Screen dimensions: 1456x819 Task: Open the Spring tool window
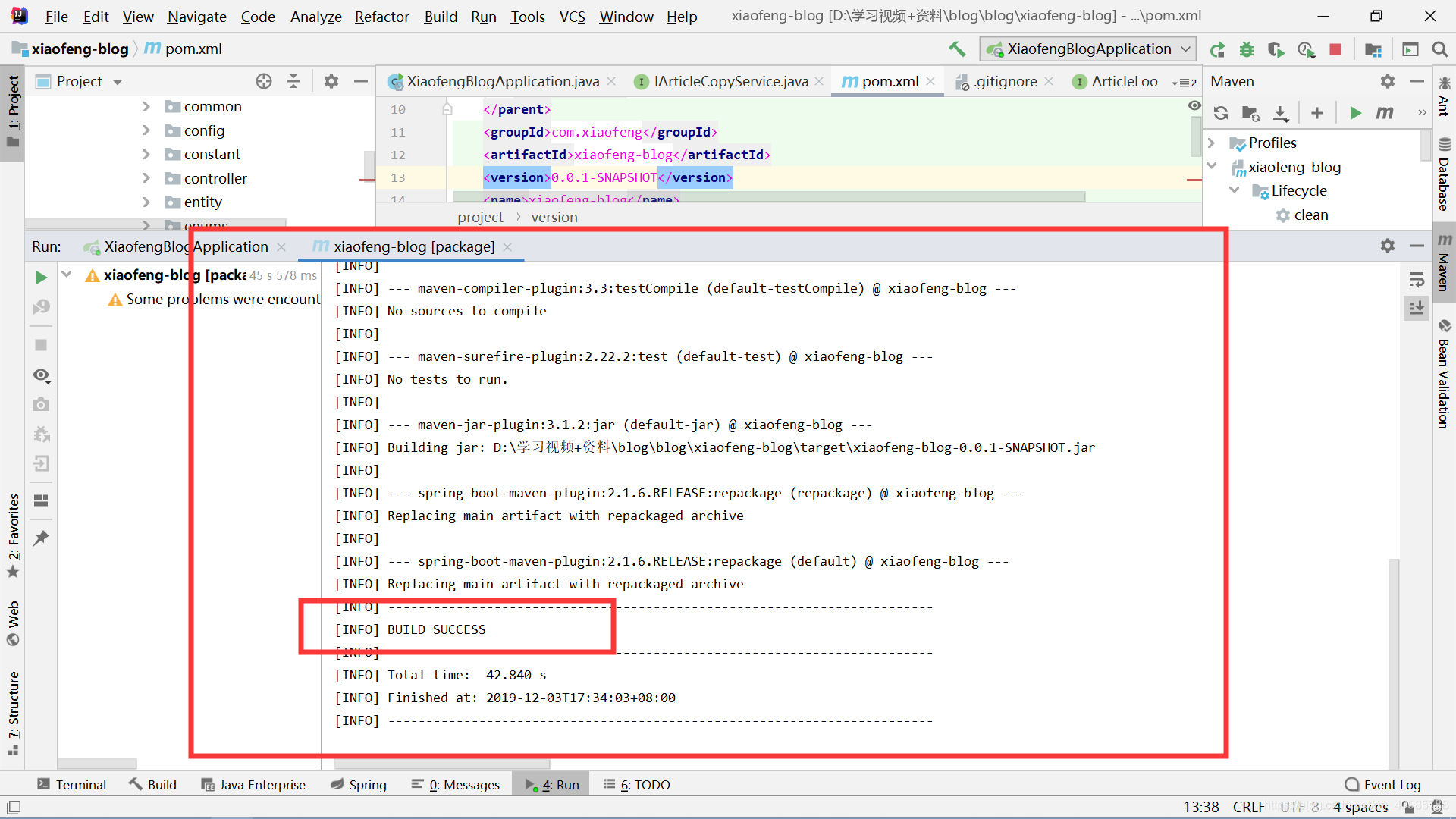click(x=359, y=785)
